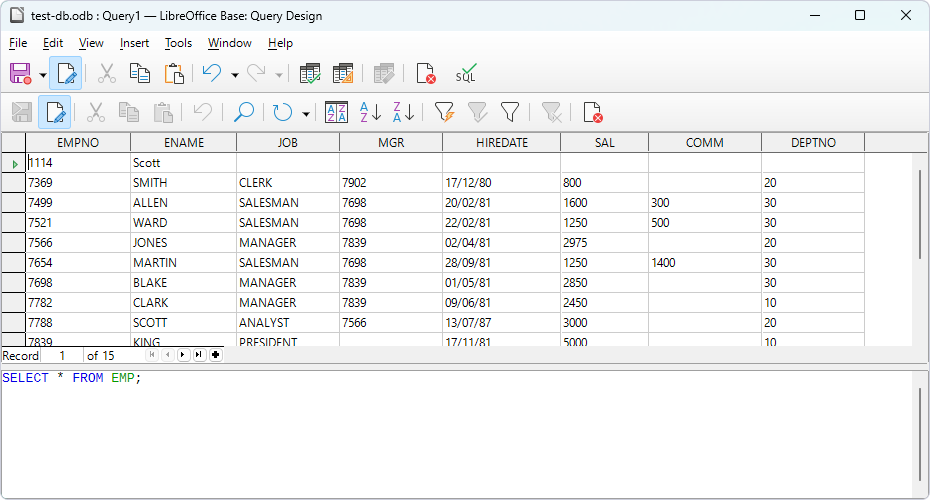Click the HIREDATE cell 13/07/87

(x=501, y=323)
